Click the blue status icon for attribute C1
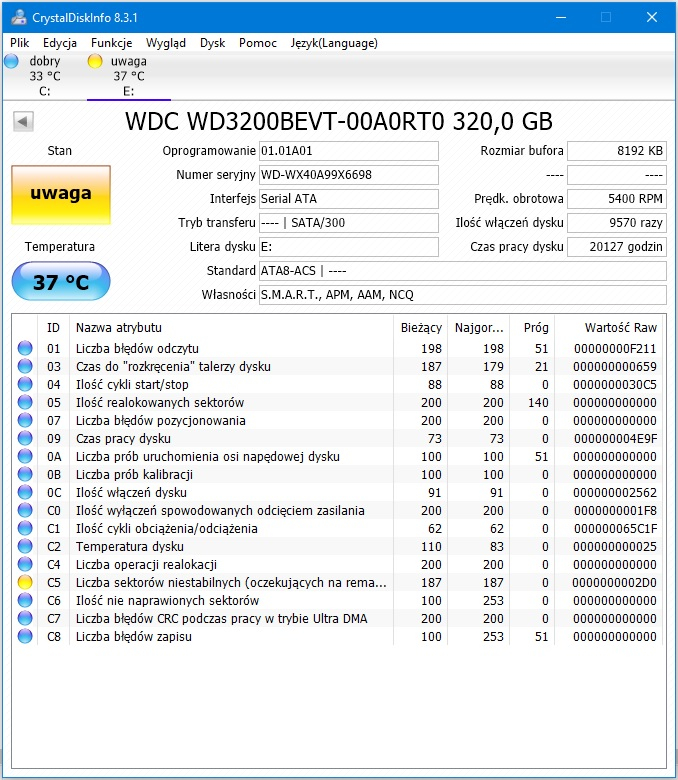Viewport: 678px width, 780px height. 25,528
